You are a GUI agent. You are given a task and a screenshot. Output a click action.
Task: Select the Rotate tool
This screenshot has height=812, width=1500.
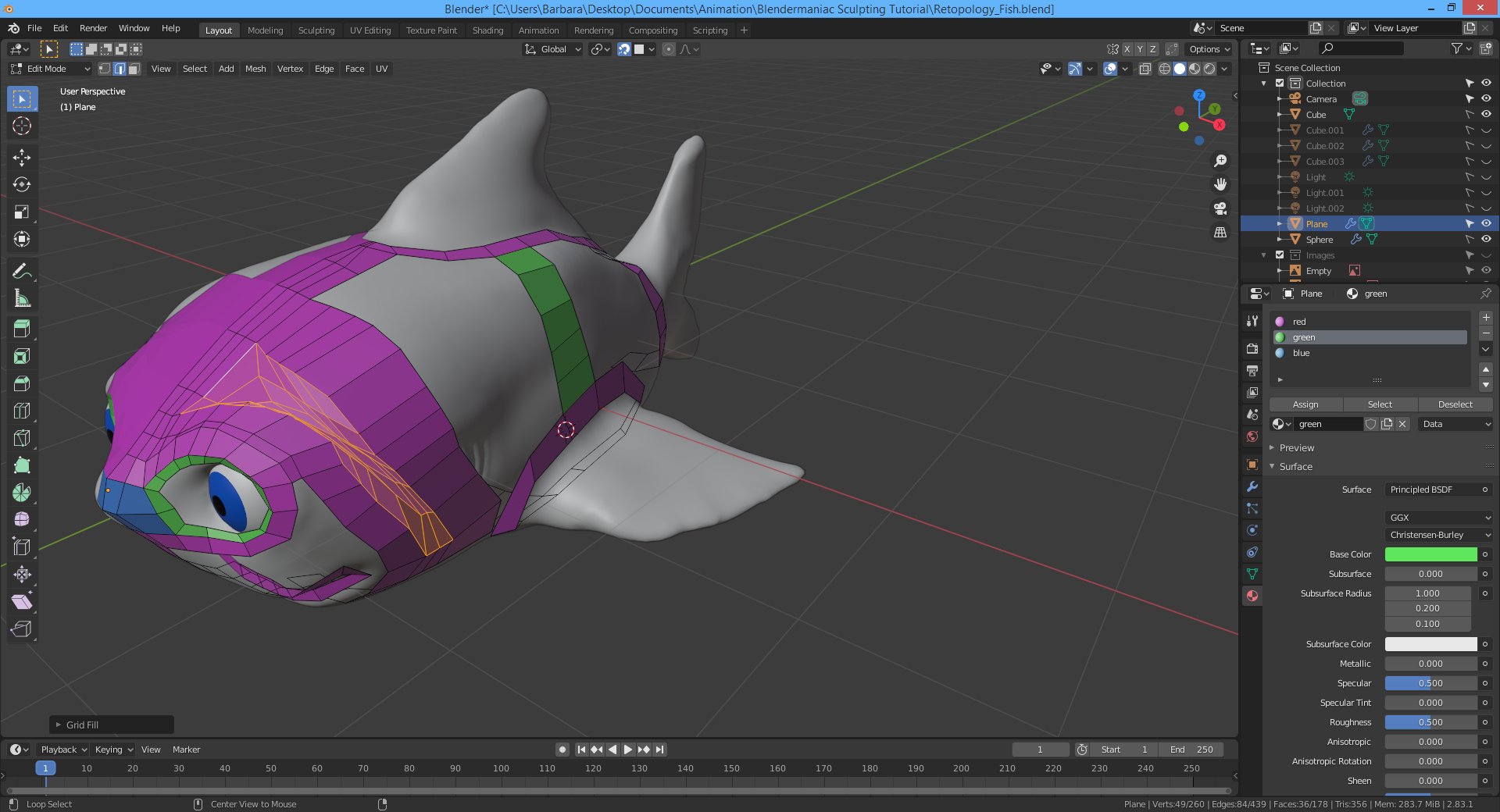point(22,185)
